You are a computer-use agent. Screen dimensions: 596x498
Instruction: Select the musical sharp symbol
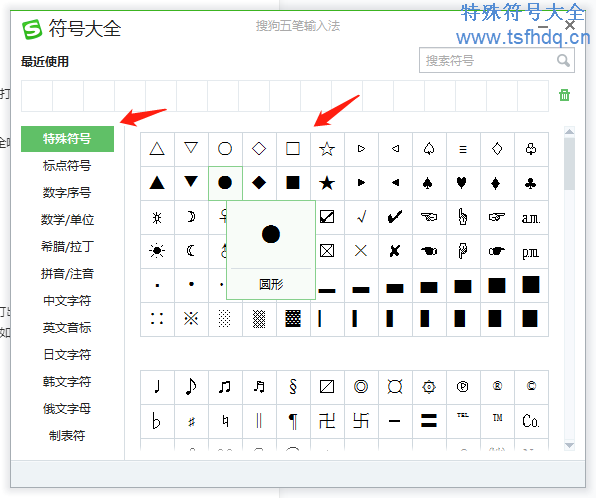(x=192, y=422)
